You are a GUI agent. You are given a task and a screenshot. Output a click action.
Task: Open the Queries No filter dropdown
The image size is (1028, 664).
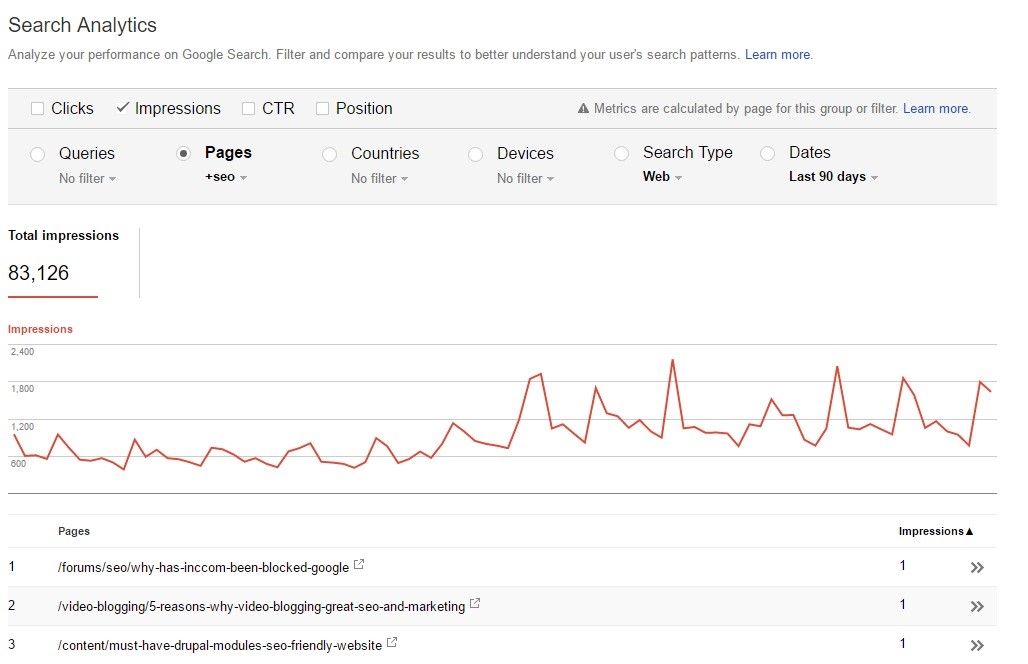coord(87,178)
